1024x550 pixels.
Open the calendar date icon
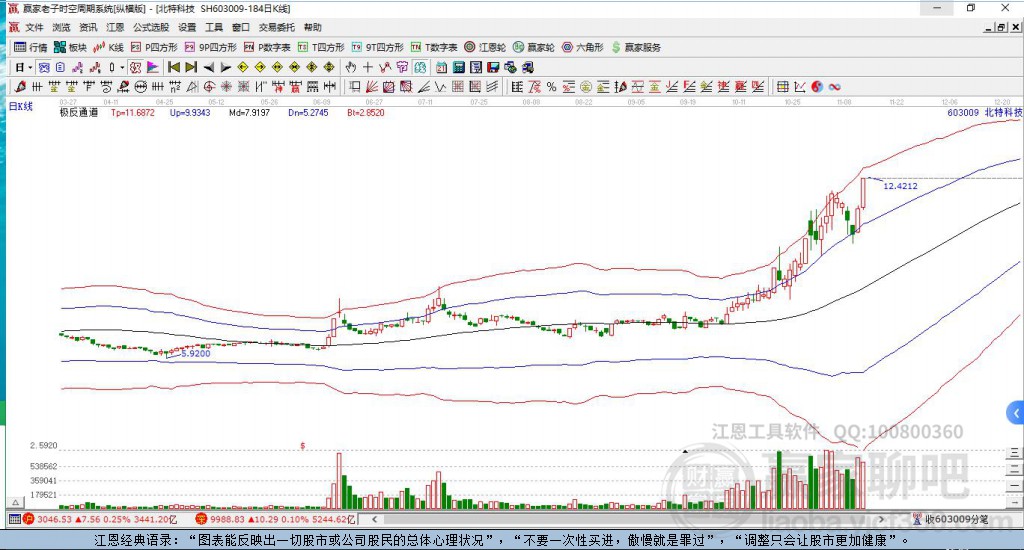[441, 67]
